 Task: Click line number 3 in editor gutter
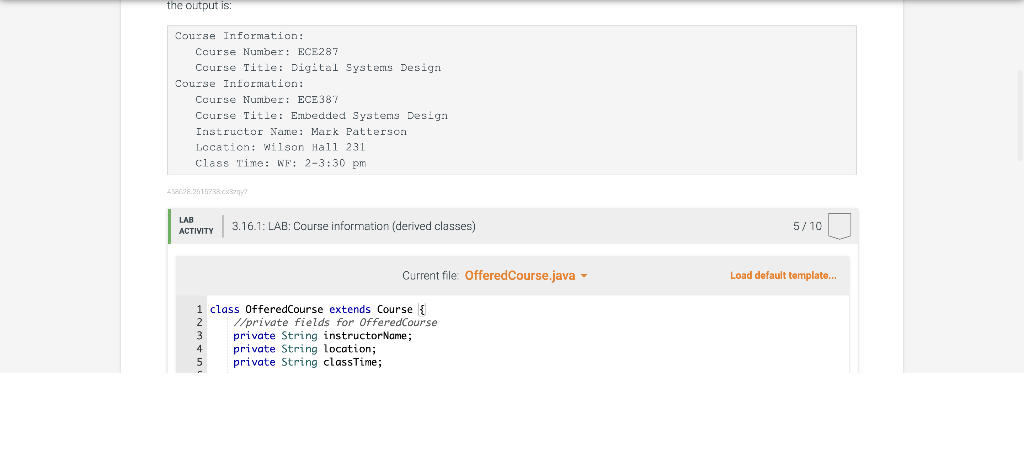pos(200,336)
